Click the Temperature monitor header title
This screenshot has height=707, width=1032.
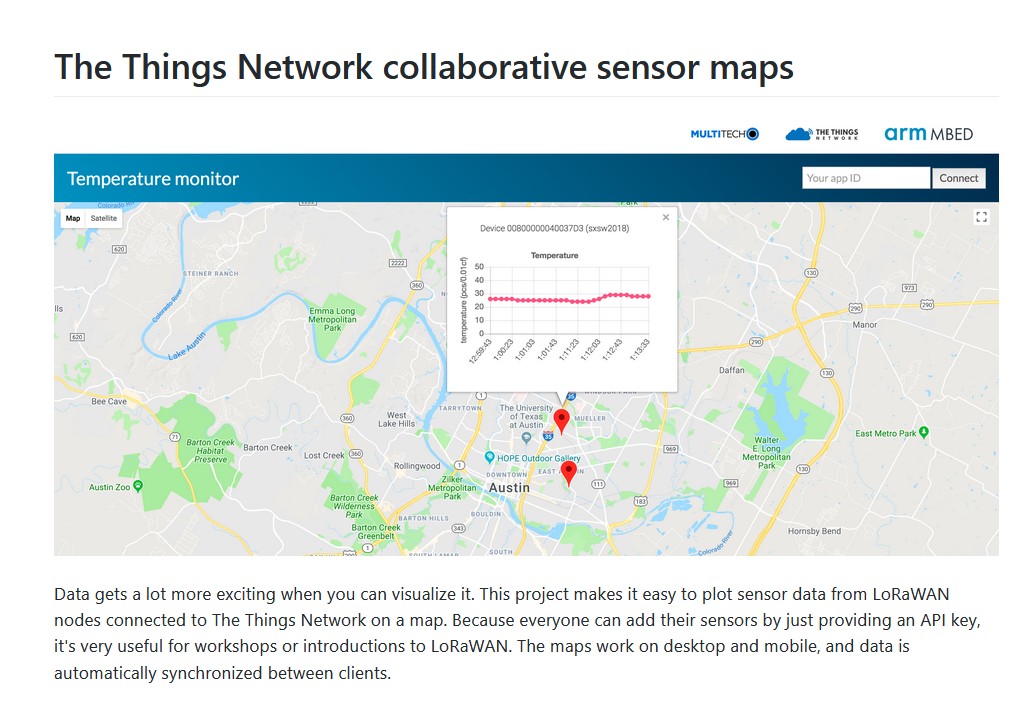(x=153, y=179)
